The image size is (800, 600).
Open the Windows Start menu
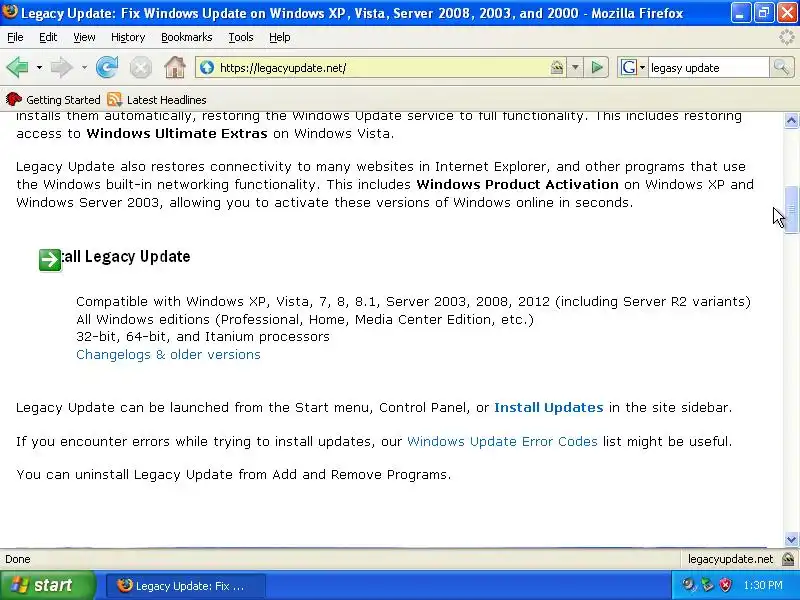pyautogui.click(x=47, y=585)
